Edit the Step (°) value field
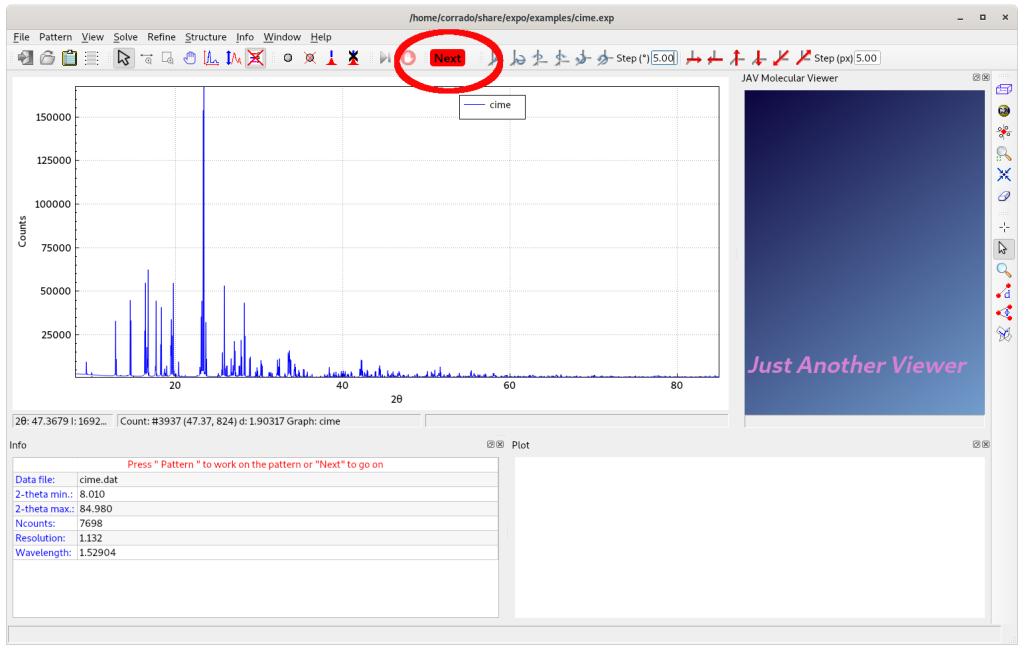The width and height of the screenshot is (1024, 651). (x=664, y=58)
